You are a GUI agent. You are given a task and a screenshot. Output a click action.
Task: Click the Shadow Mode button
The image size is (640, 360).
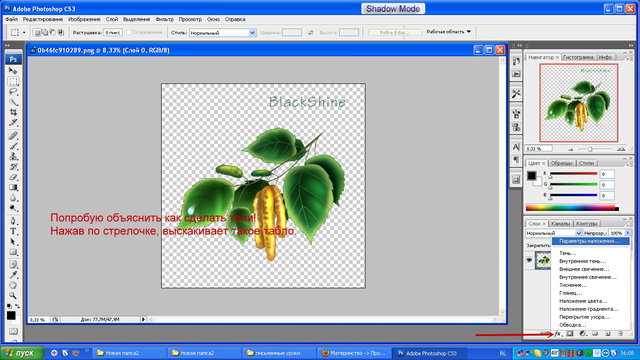tap(393, 9)
